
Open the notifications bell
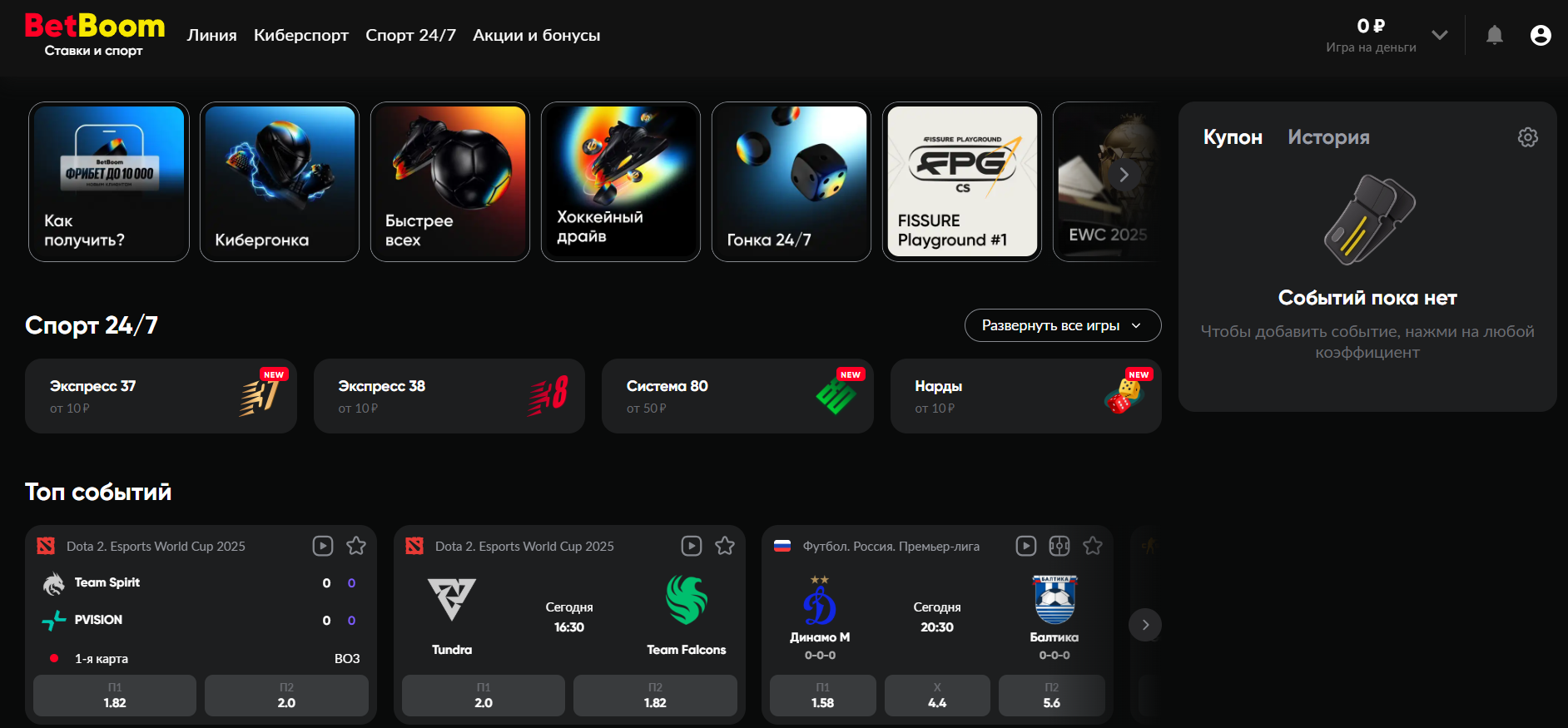click(x=1495, y=35)
